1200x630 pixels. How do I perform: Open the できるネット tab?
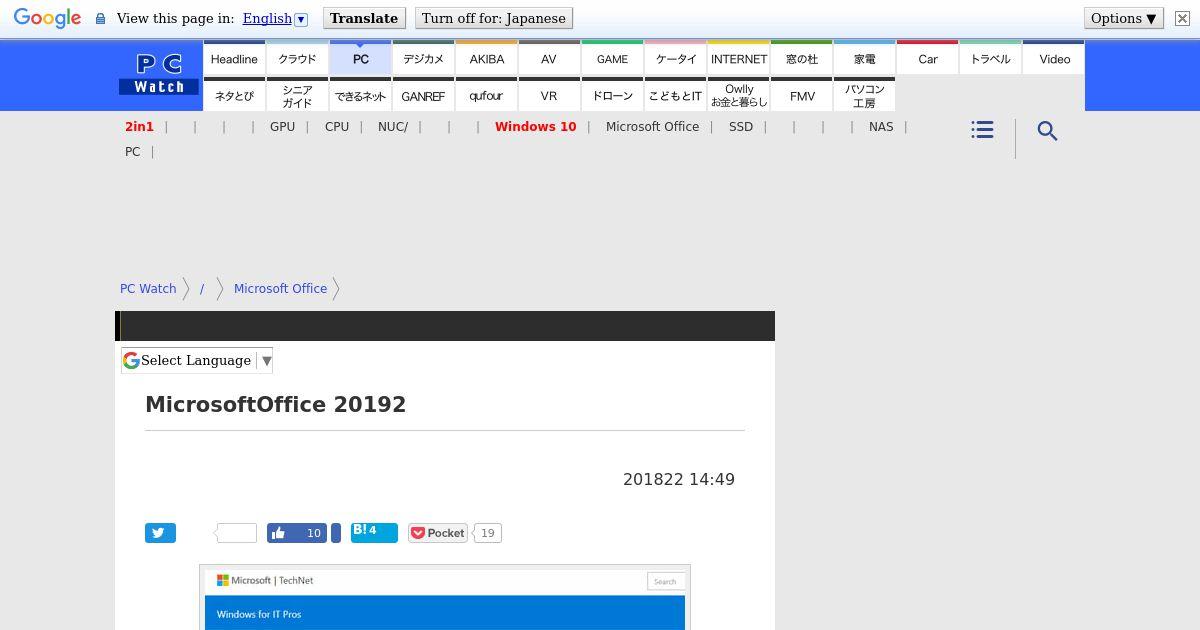click(361, 95)
